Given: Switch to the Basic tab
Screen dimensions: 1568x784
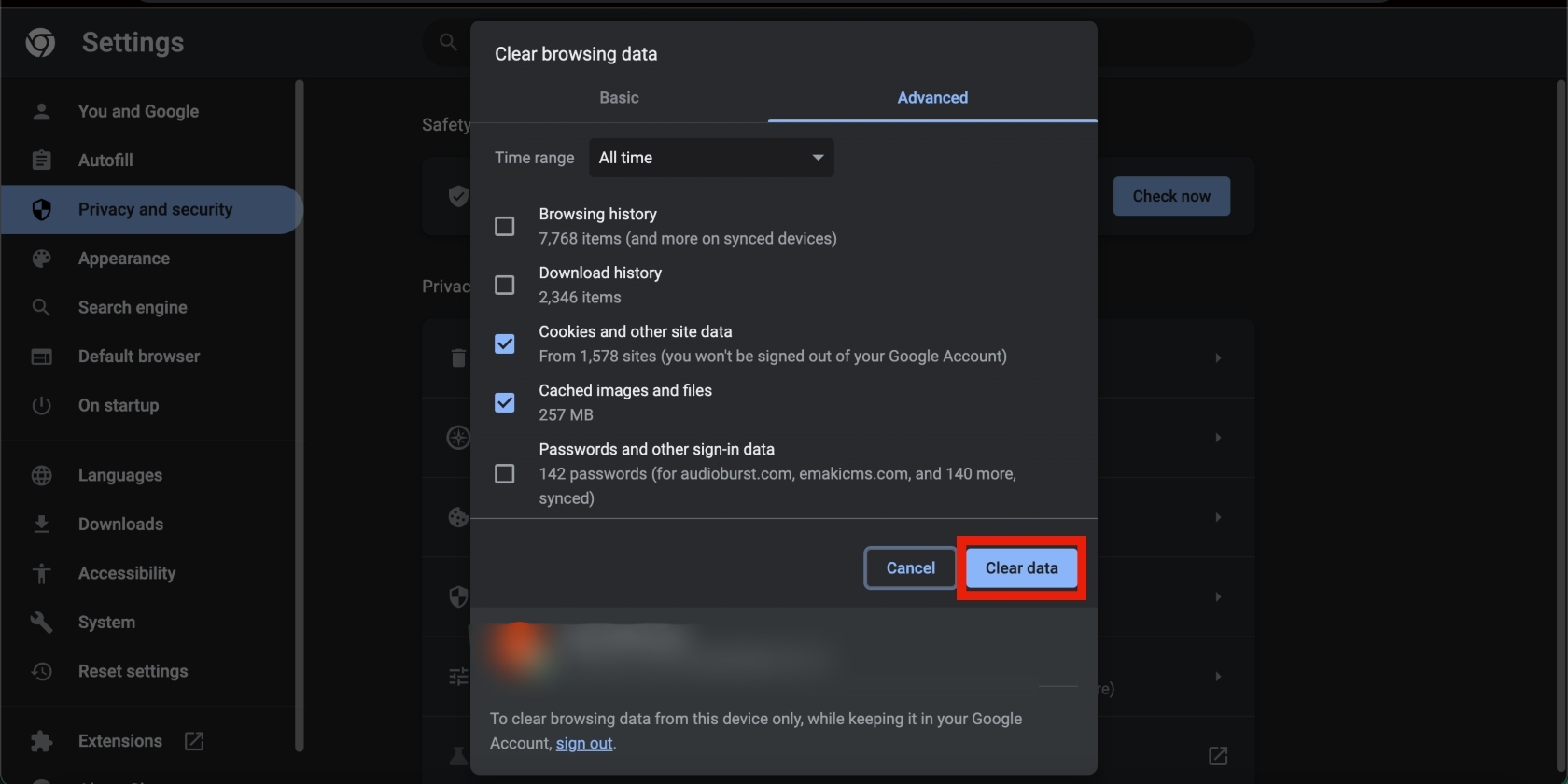Looking at the screenshot, I should (x=619, y=98).
